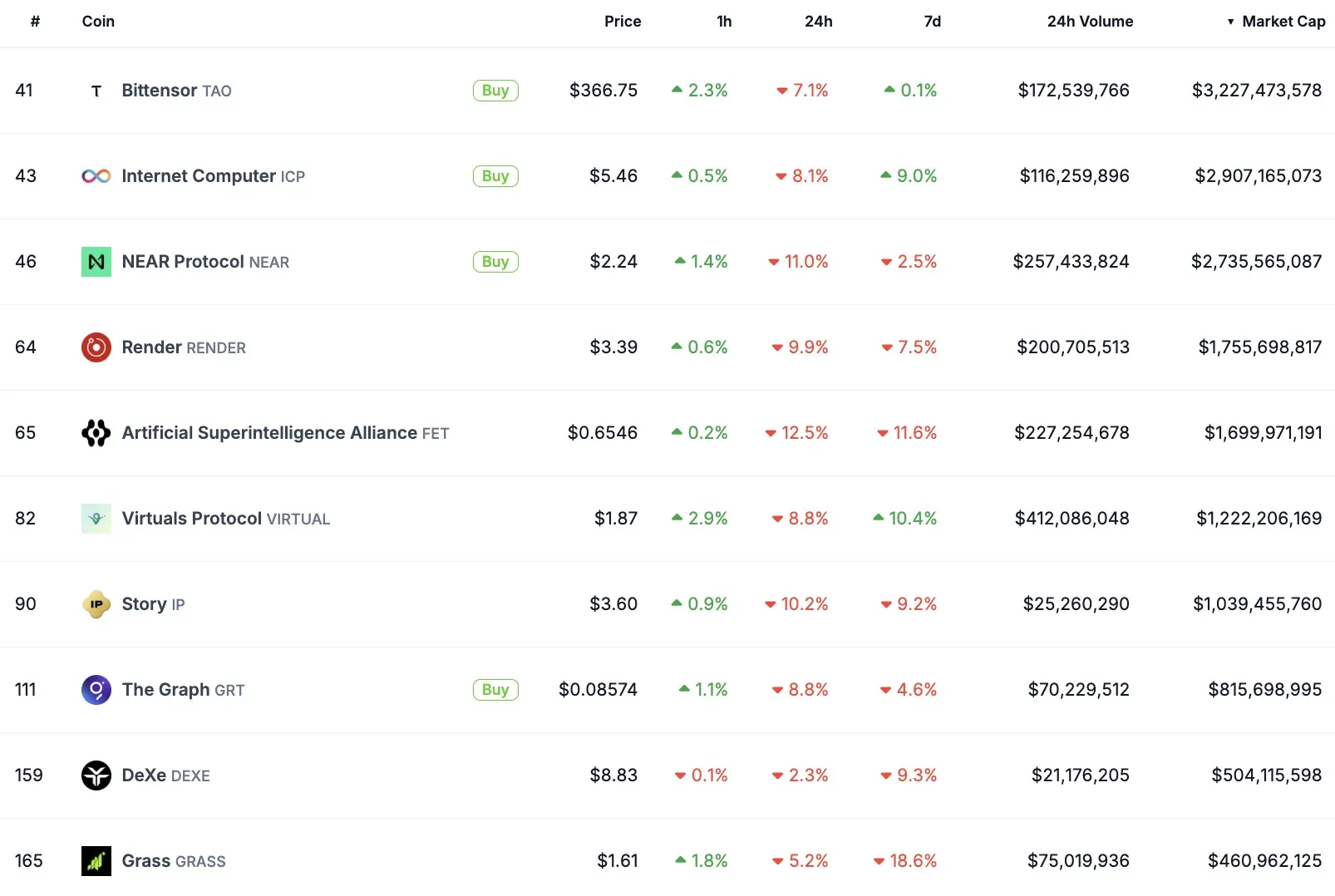This screenshot has width=1335, height=896.
Task: Click the Internet Computer infinity logo
Action: coord(96,176)
